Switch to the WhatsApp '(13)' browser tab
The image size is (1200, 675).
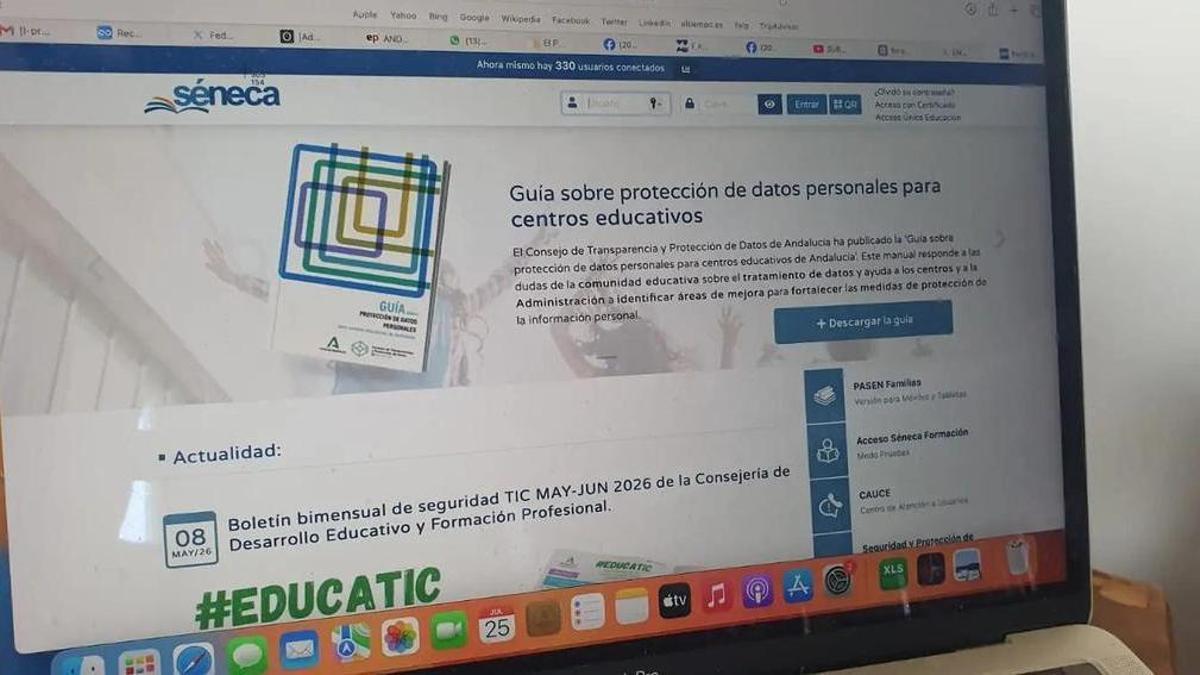pos(468,41)
